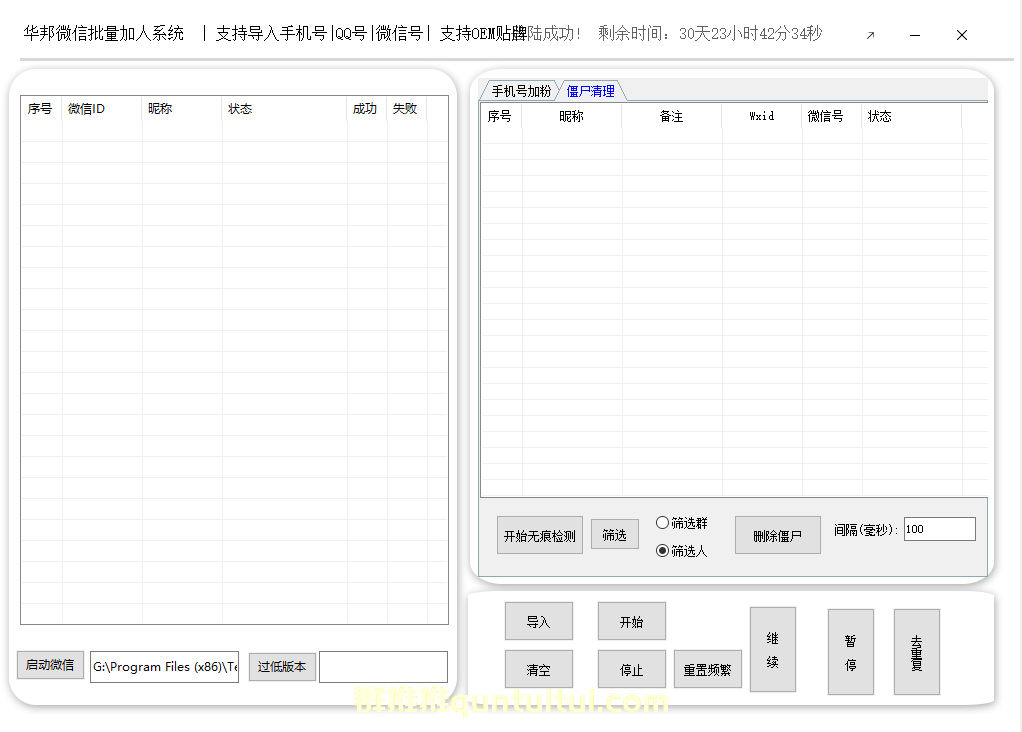Click the vertical 继续 button

(772, 649)
